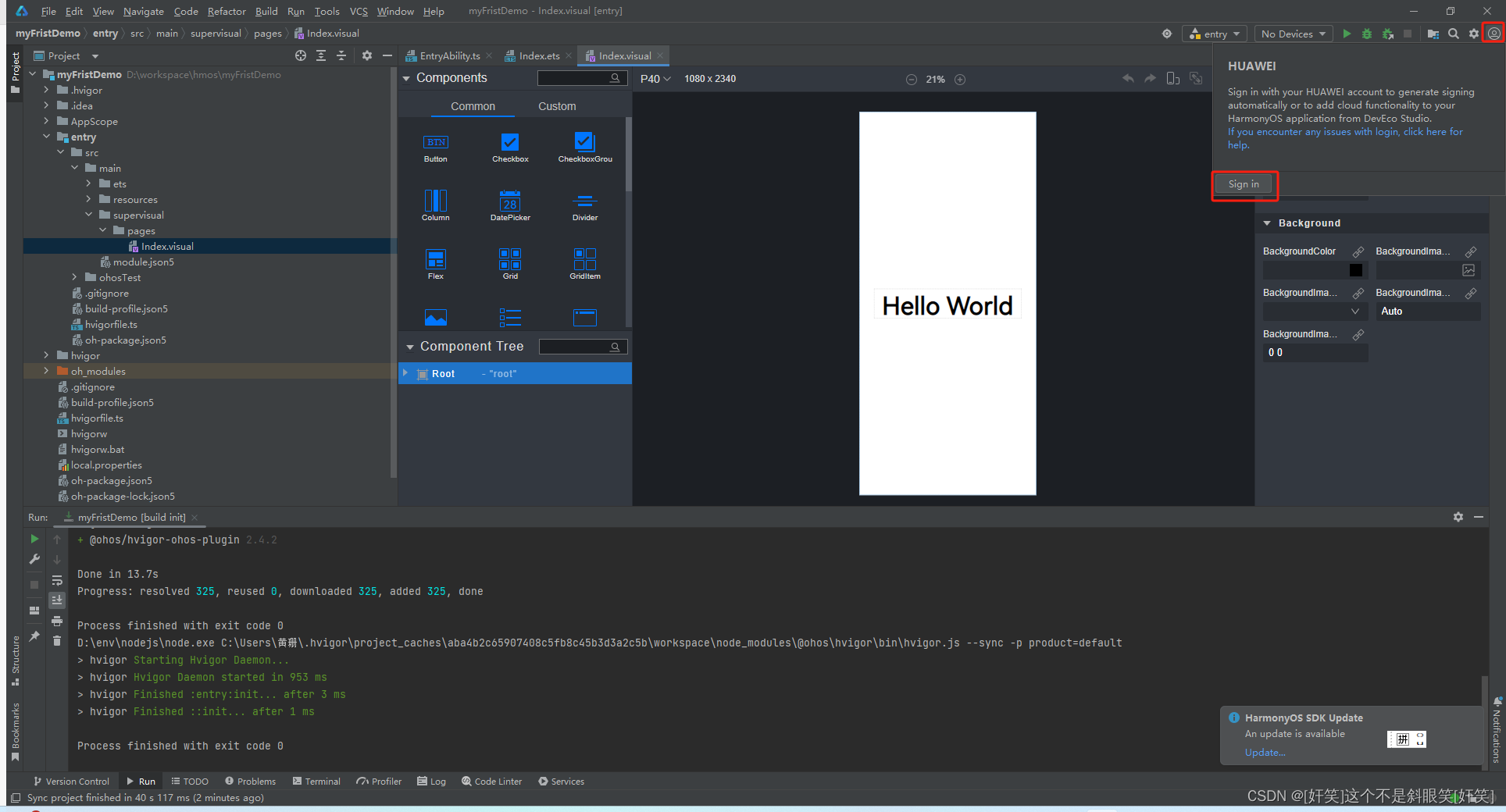
Task: Open run configuration entry dropdown
Action: coord(1215,34)
